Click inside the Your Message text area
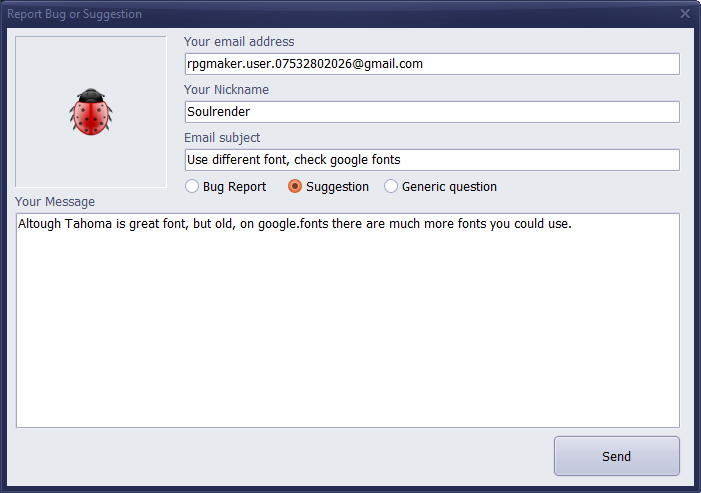The width and height of the screenshot is (701, 493). tap(347, 300)
